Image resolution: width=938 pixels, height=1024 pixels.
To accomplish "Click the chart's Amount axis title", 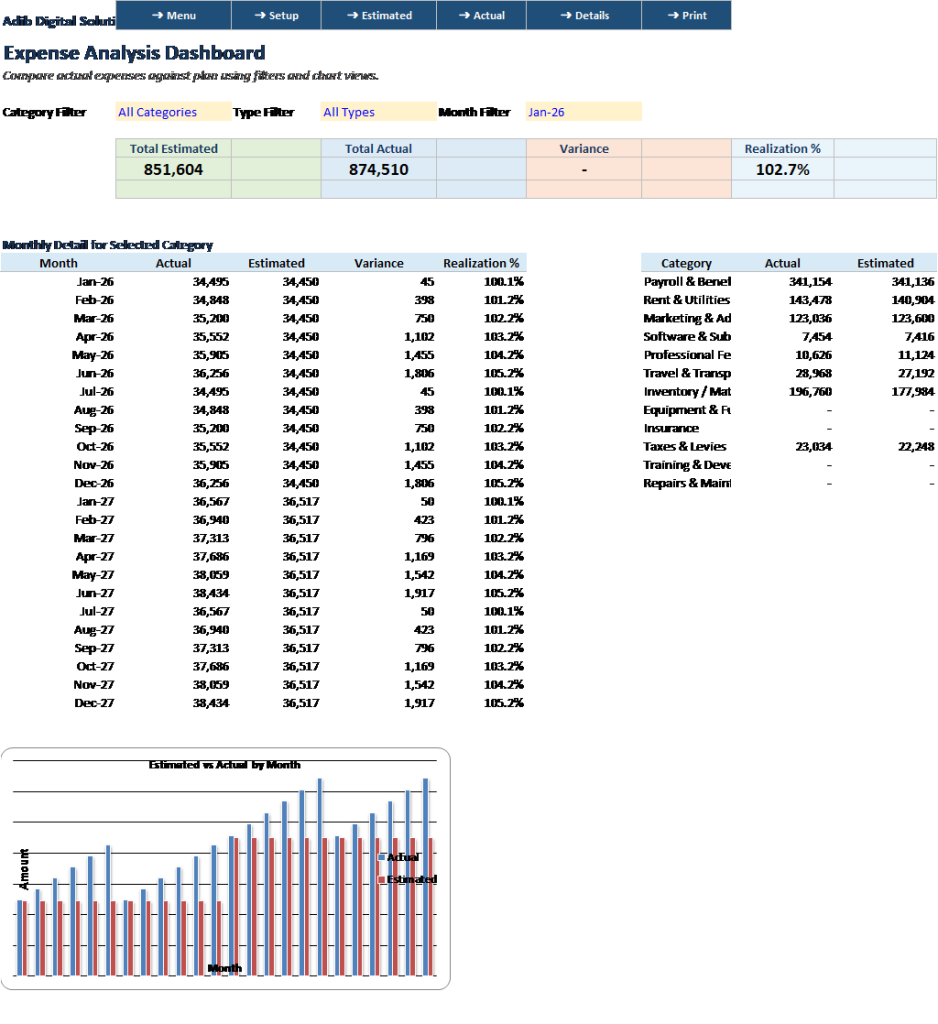I will [x=24, y=869].
